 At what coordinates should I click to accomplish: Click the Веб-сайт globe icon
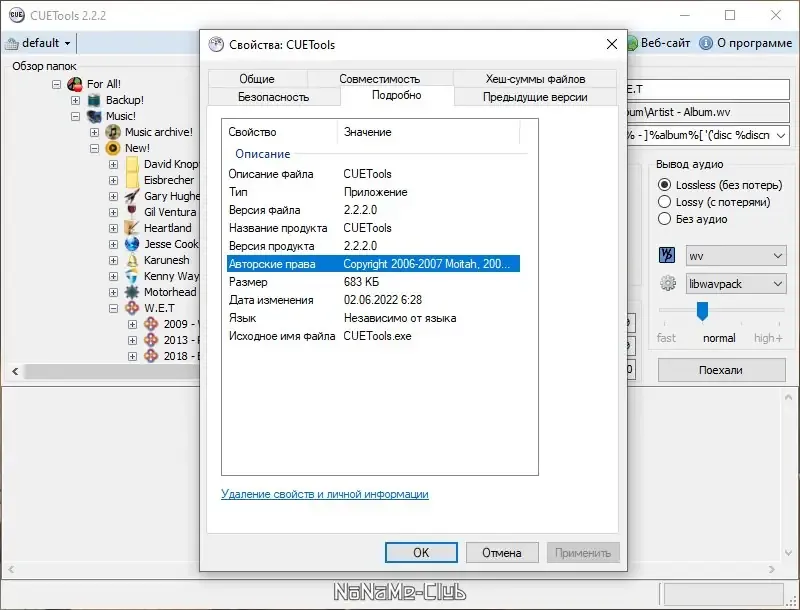(632, 43)
